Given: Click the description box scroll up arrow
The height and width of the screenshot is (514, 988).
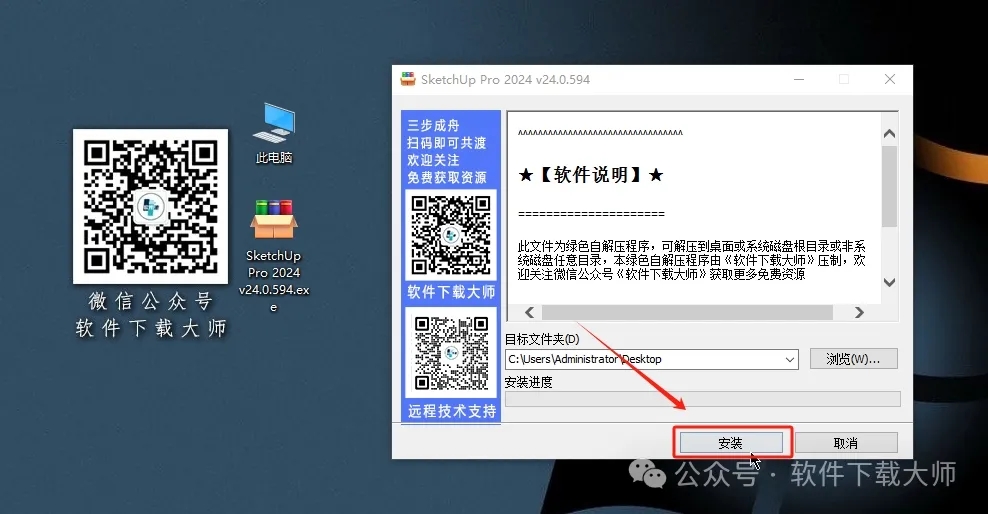Looking at the screenshot, I should 889,134.
